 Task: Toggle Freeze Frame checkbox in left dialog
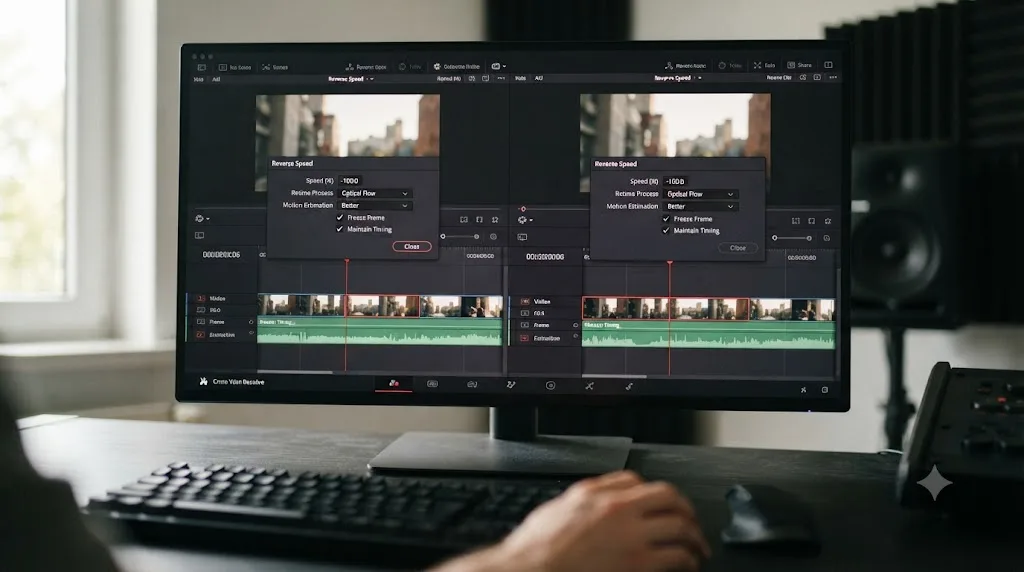[x=340, y=217]
